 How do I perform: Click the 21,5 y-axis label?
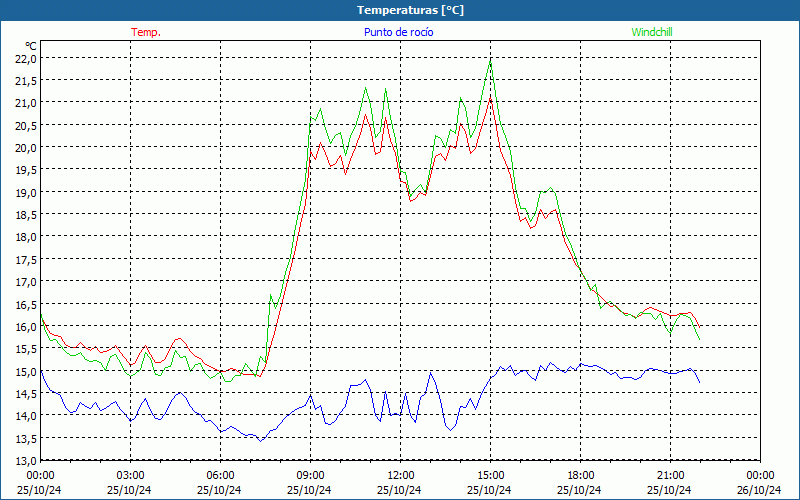pos(26,81)
